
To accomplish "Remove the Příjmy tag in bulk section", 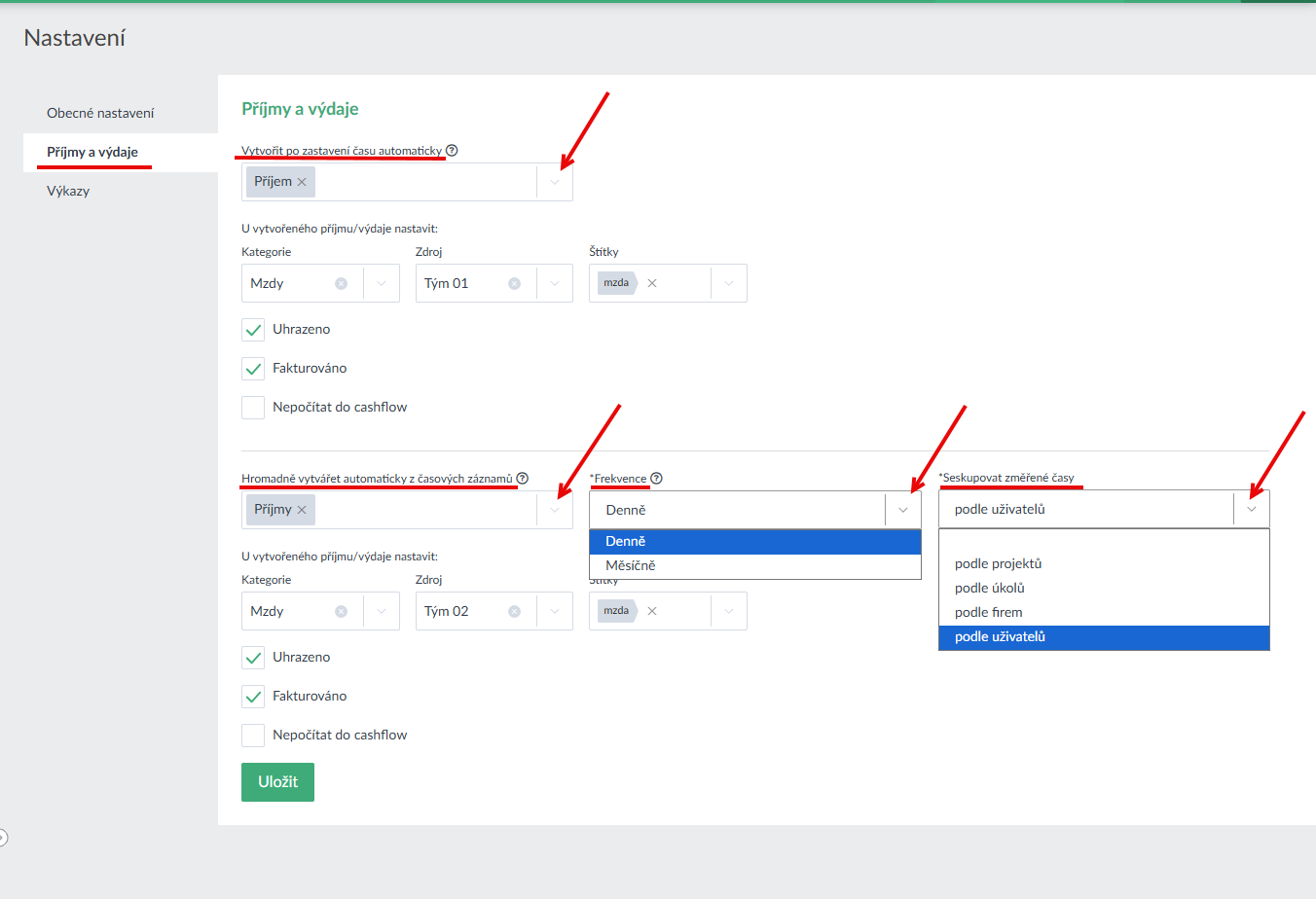I will [x=302, y=510].
